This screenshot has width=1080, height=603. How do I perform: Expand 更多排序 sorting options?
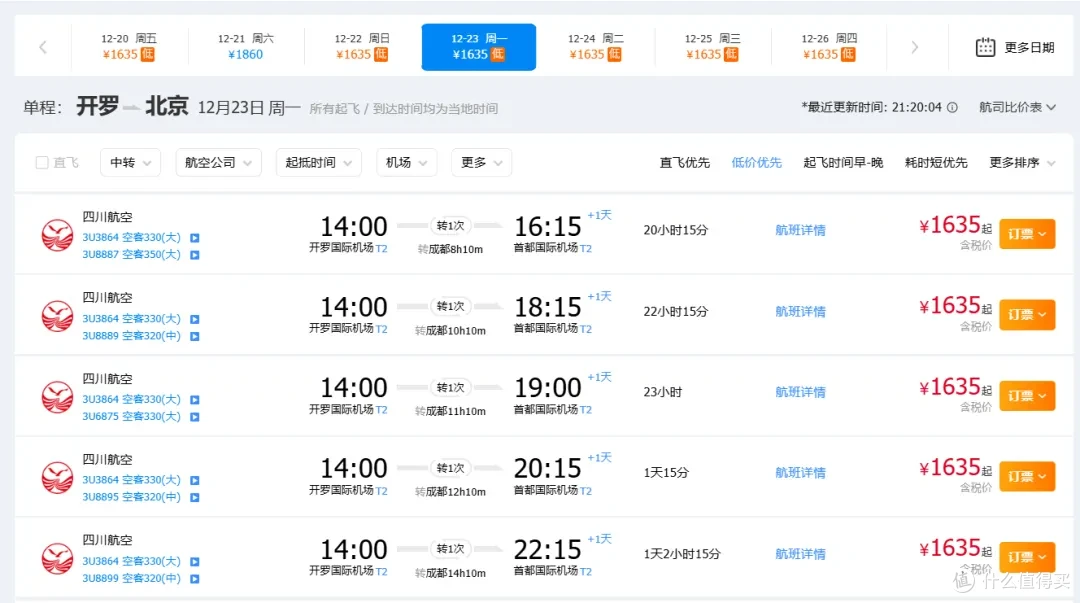click(1022, 163)
